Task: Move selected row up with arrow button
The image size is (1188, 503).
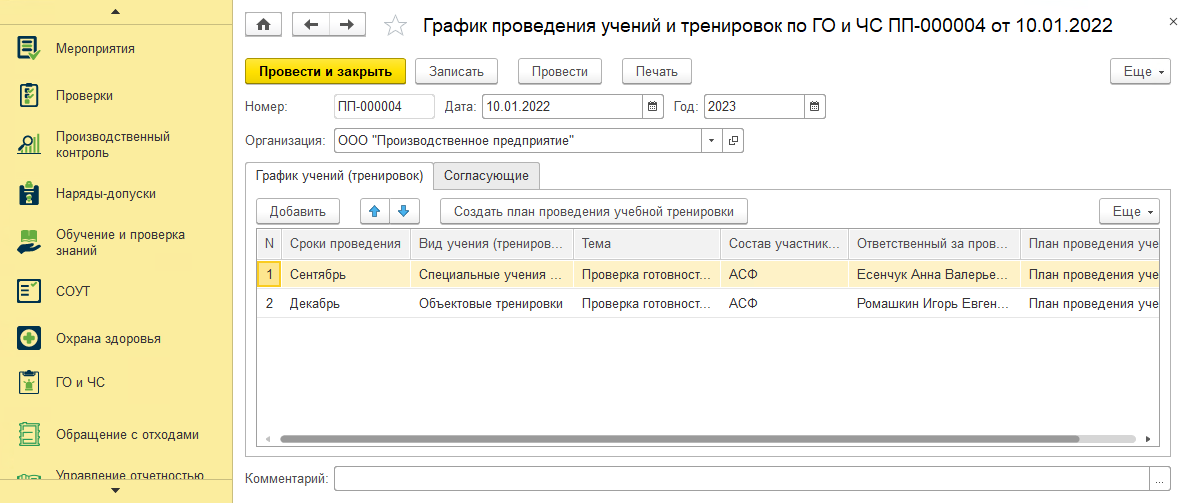Action: 374,211
